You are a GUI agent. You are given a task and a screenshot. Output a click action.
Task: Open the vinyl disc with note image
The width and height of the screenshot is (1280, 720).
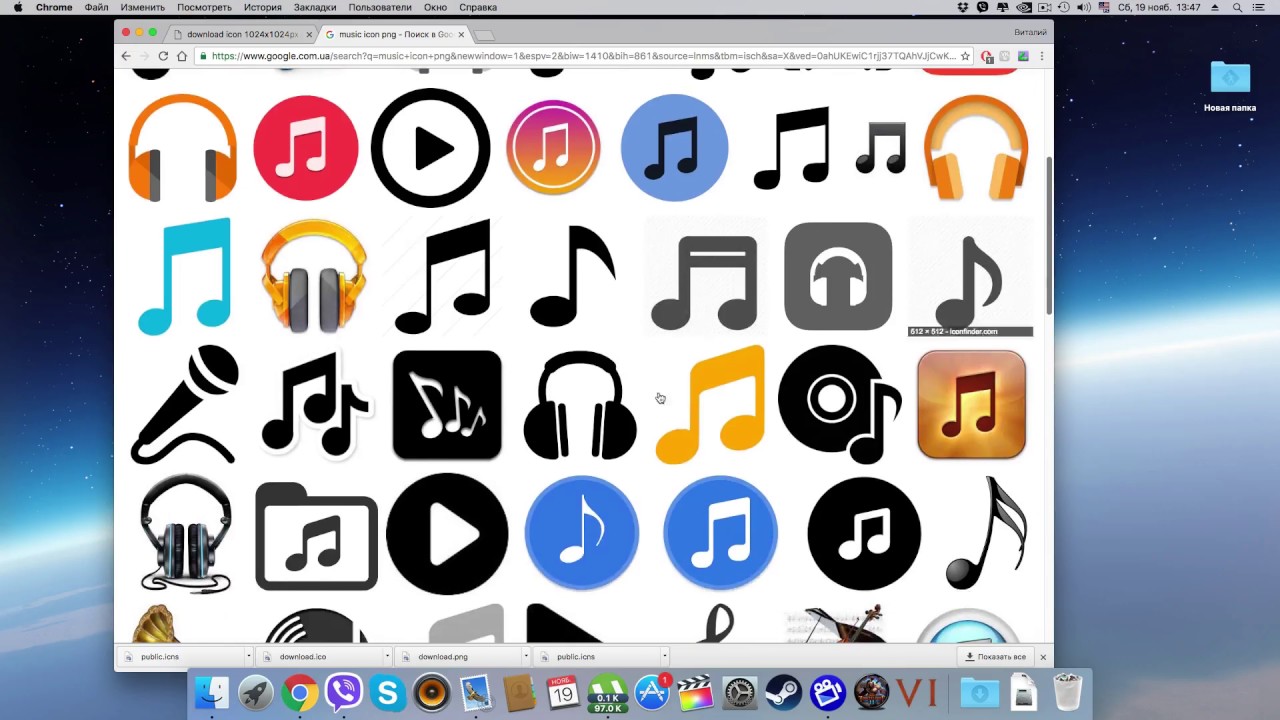point(840,405)
